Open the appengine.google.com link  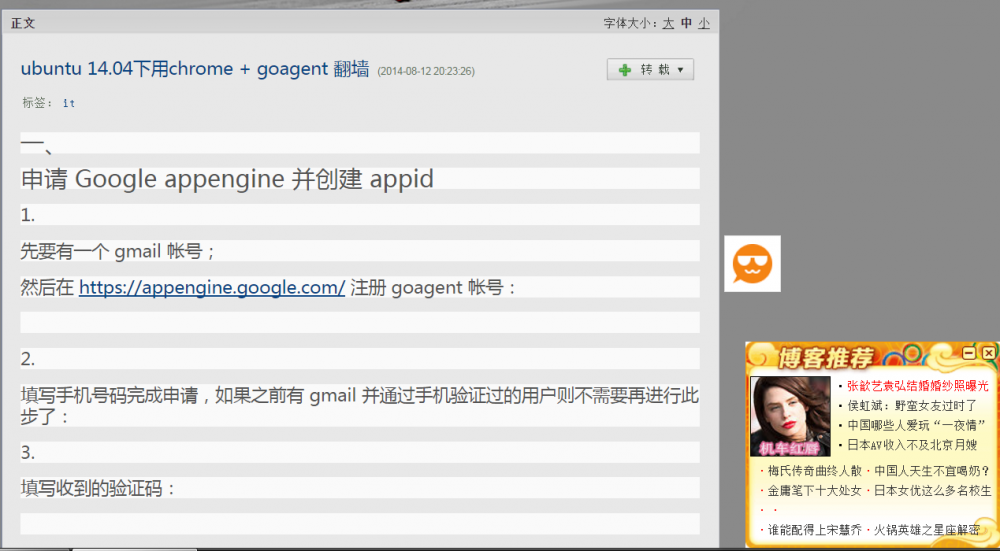point(212,287)
